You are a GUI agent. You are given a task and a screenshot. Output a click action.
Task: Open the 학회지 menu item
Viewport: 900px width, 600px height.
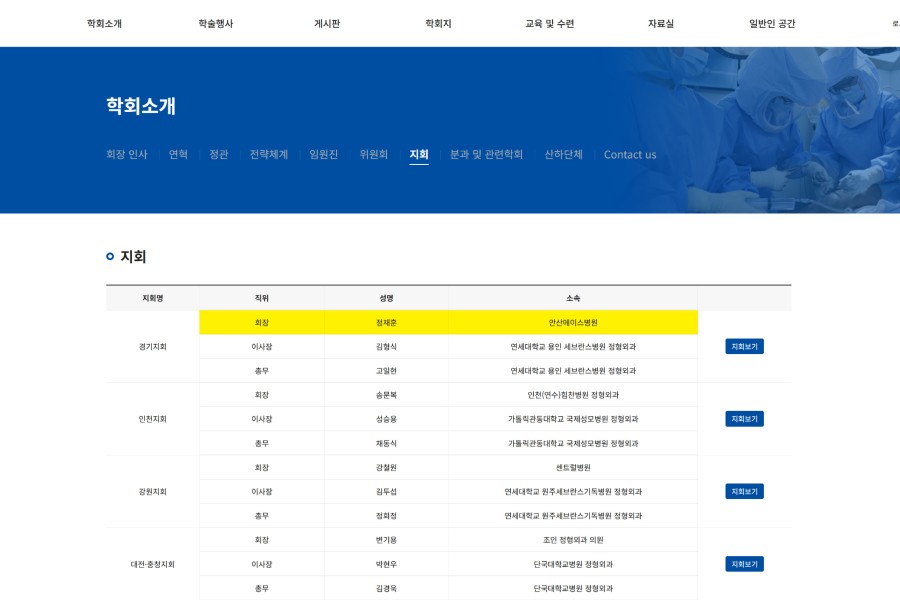tap(438, 24)
